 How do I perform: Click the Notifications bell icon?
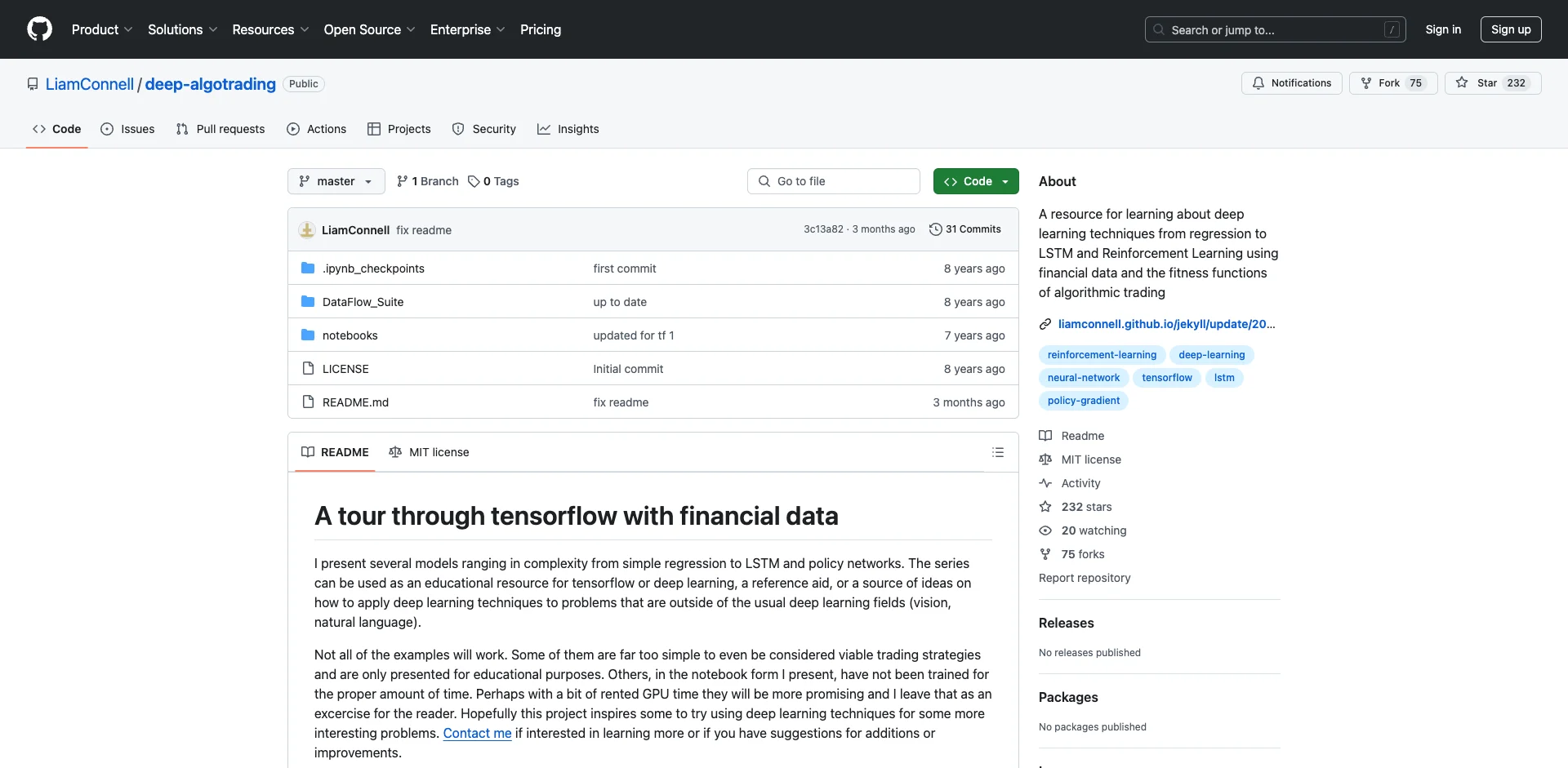click(1258, 83)
